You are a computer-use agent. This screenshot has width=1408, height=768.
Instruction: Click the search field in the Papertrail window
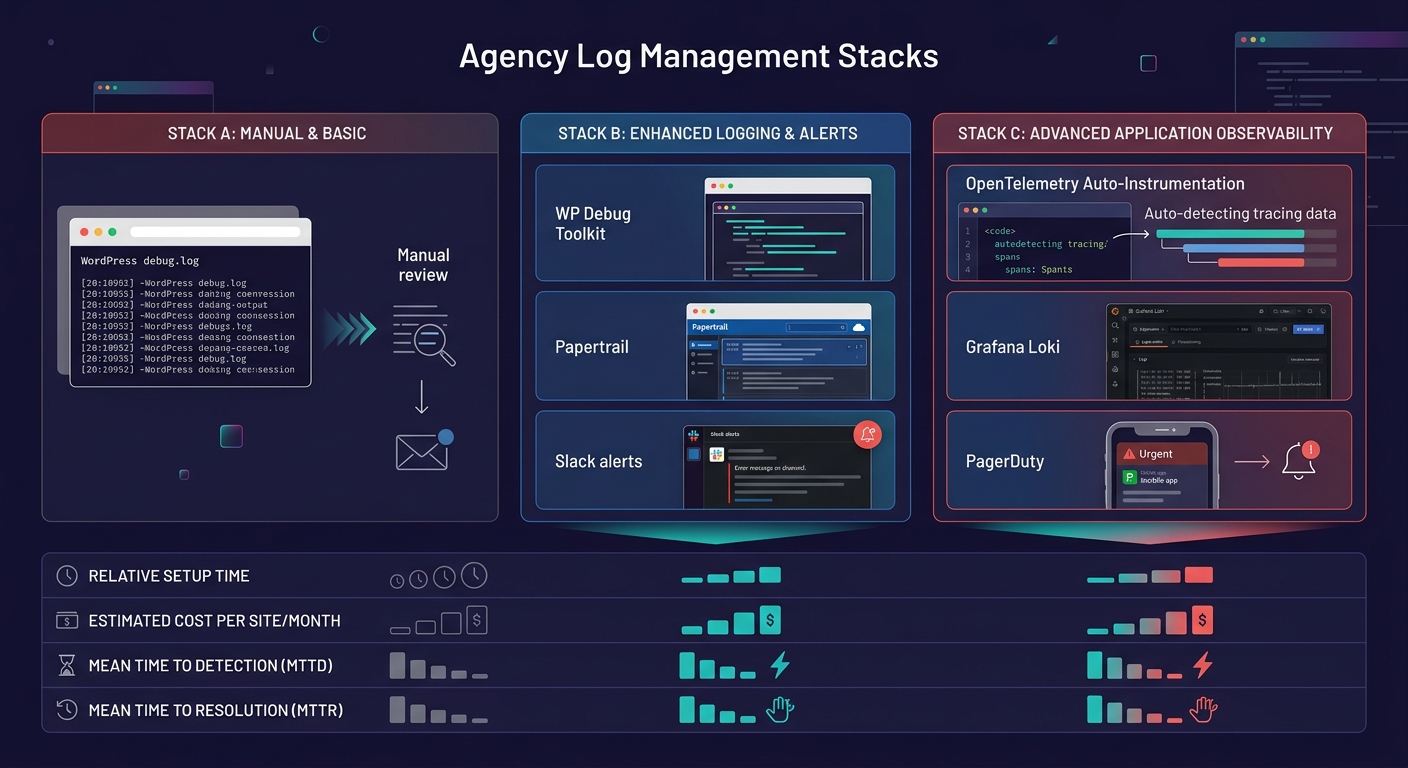pyautogui.click(x=816, y=327)
